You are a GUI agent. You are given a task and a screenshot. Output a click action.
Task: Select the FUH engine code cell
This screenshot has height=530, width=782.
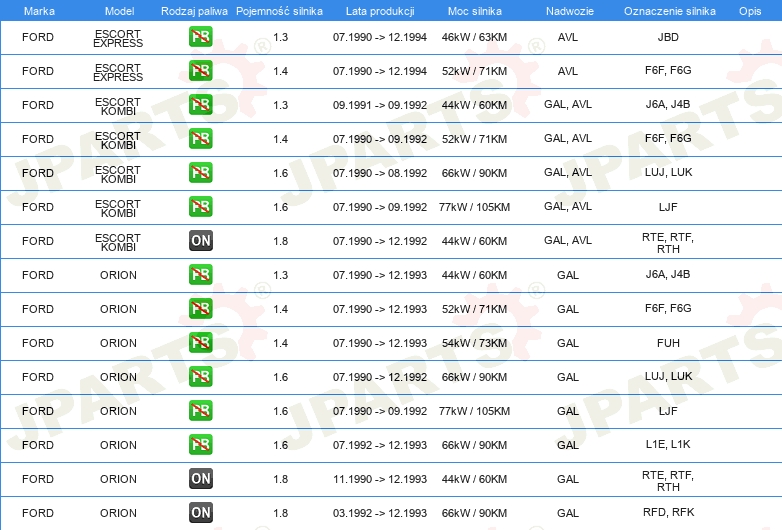point(668,343)
